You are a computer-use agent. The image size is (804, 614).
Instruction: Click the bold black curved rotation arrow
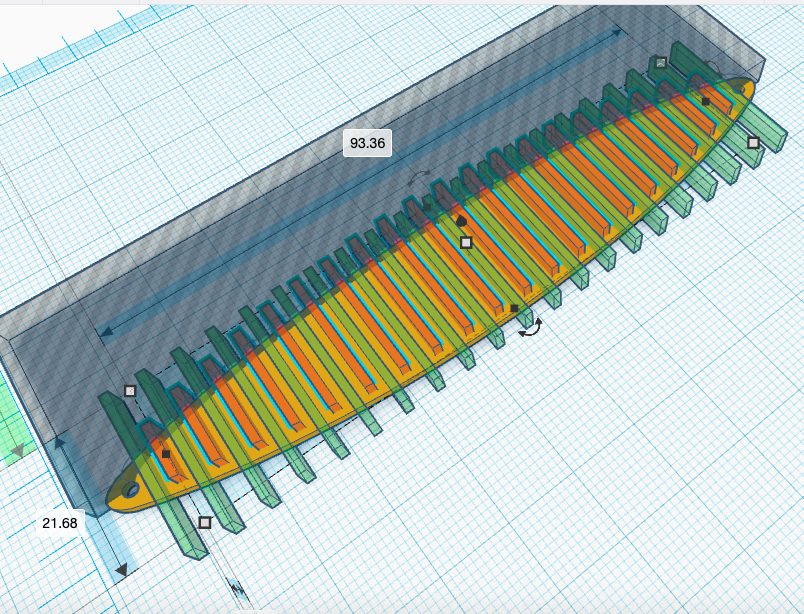(530, 328)
